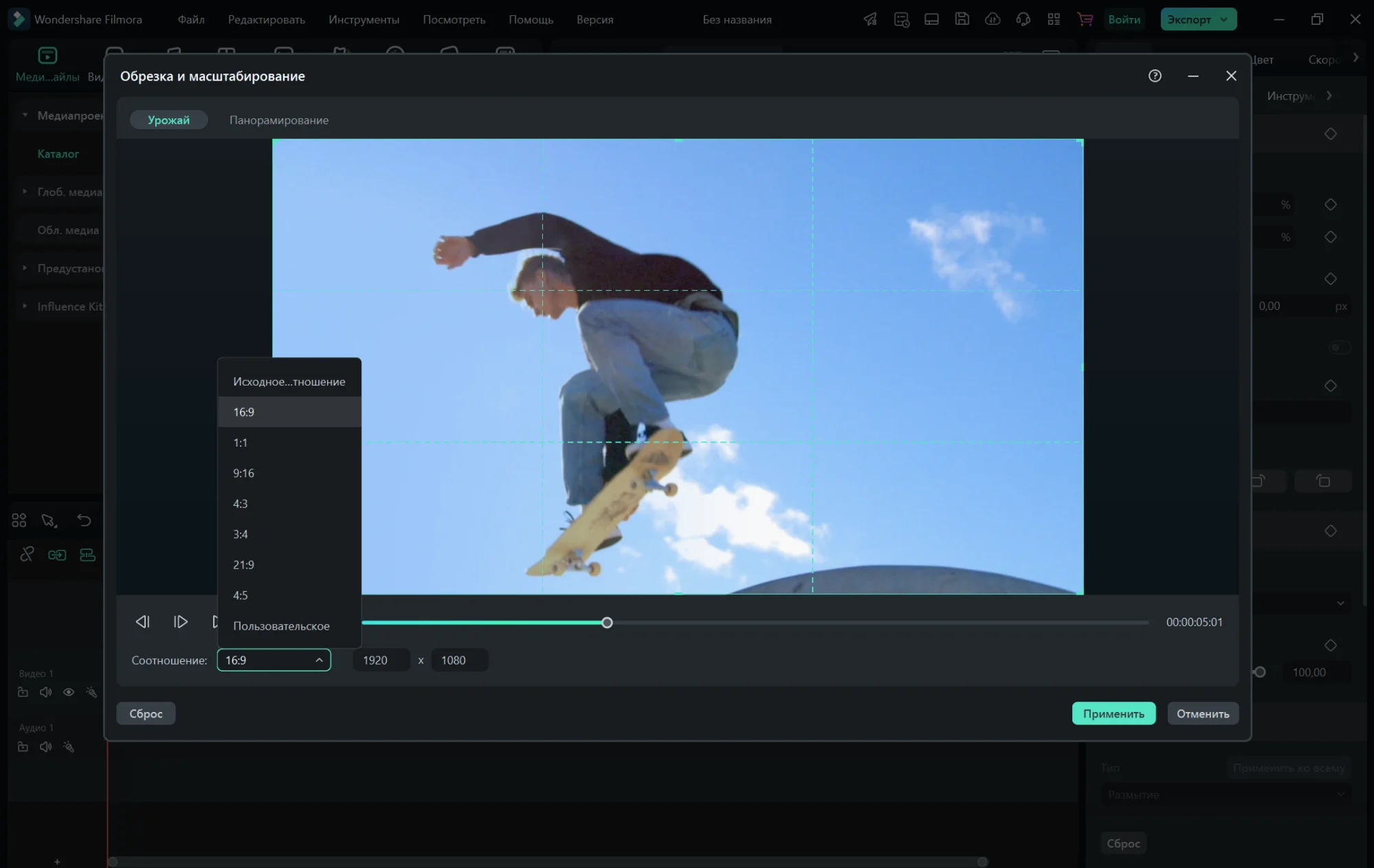1374x868 pixels.
Task: Expand the Медиапроект tree item
Action: coord(25,115)
